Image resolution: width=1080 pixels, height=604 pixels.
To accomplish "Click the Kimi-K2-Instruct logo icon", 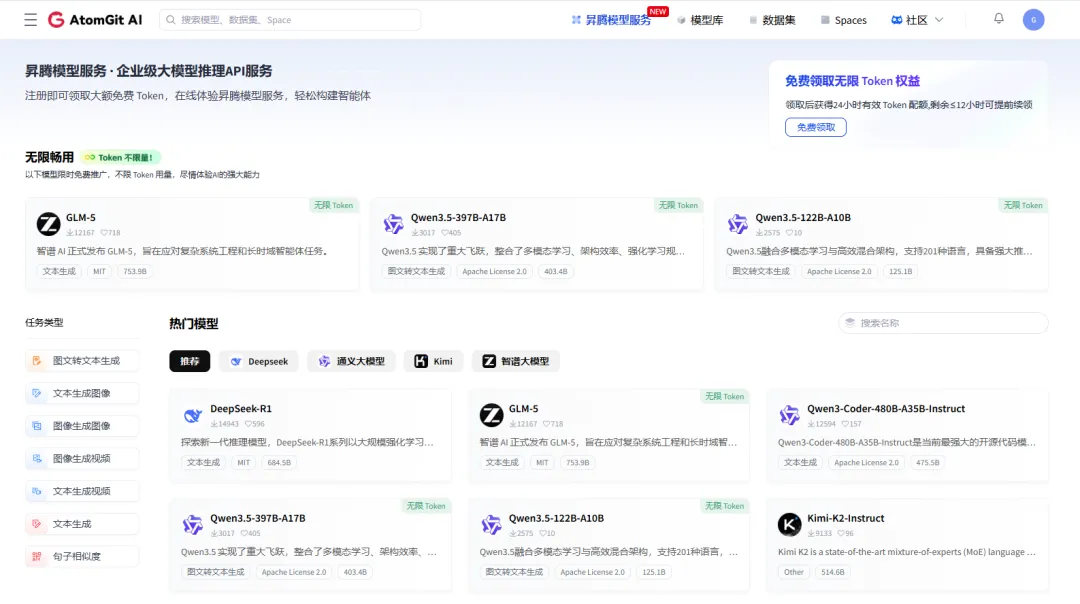I will point(789,525).
